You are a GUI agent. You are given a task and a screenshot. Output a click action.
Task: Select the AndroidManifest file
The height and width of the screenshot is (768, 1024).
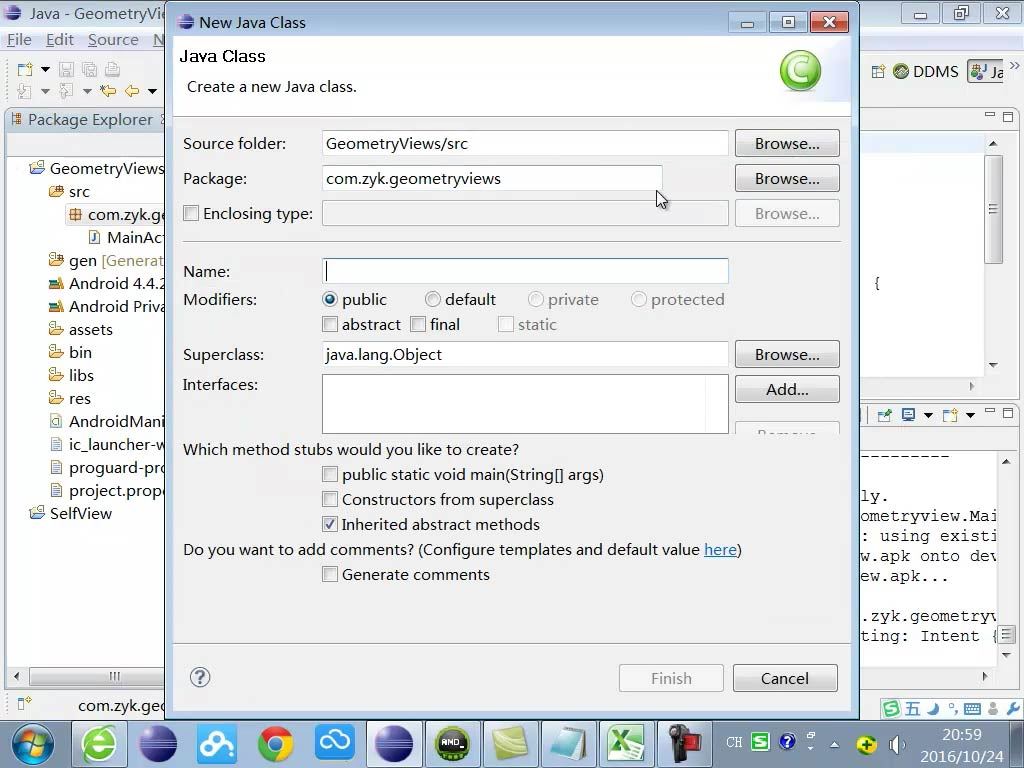(107, 422)
